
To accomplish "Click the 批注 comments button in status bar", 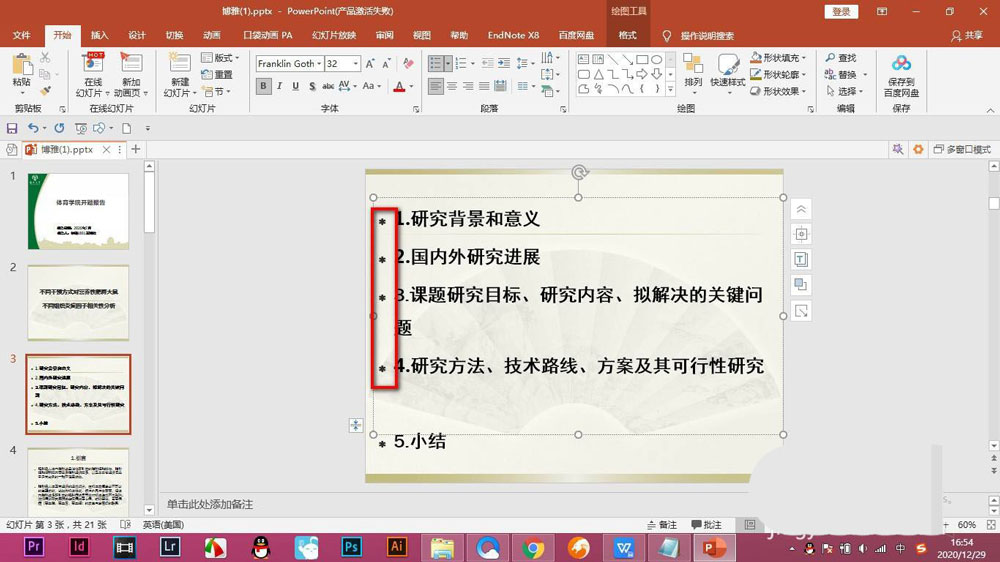I will point(707,524).
